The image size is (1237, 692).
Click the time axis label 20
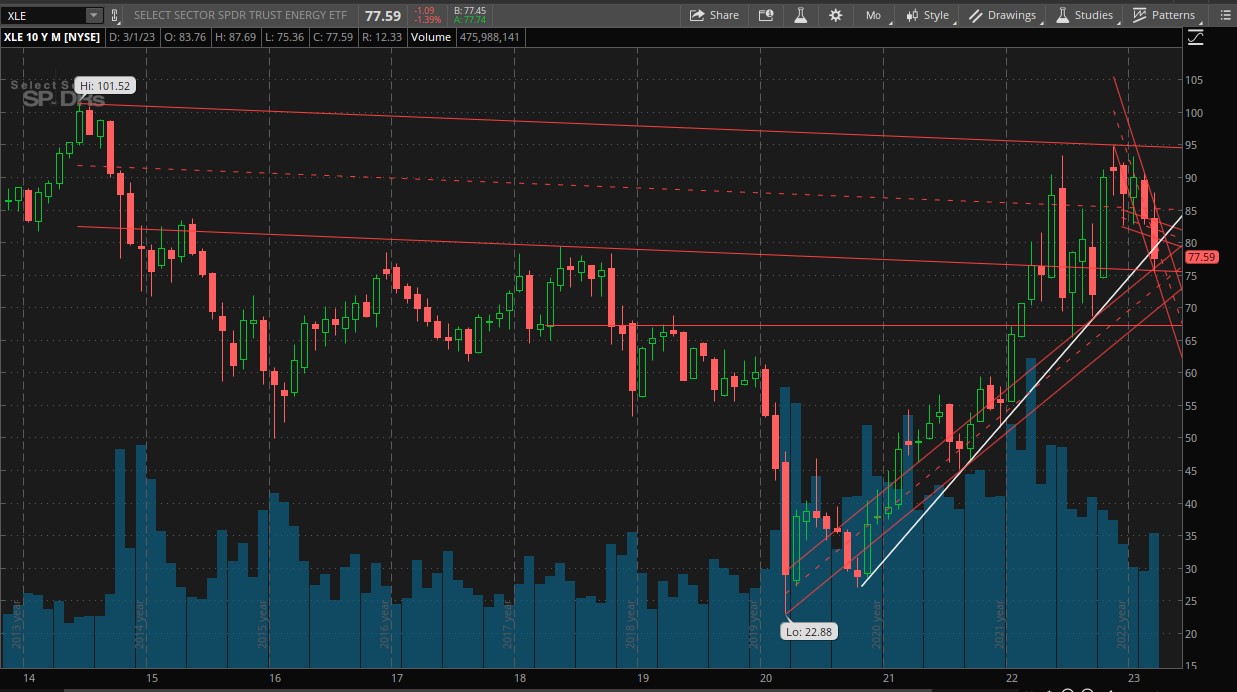tap(765, 679)
